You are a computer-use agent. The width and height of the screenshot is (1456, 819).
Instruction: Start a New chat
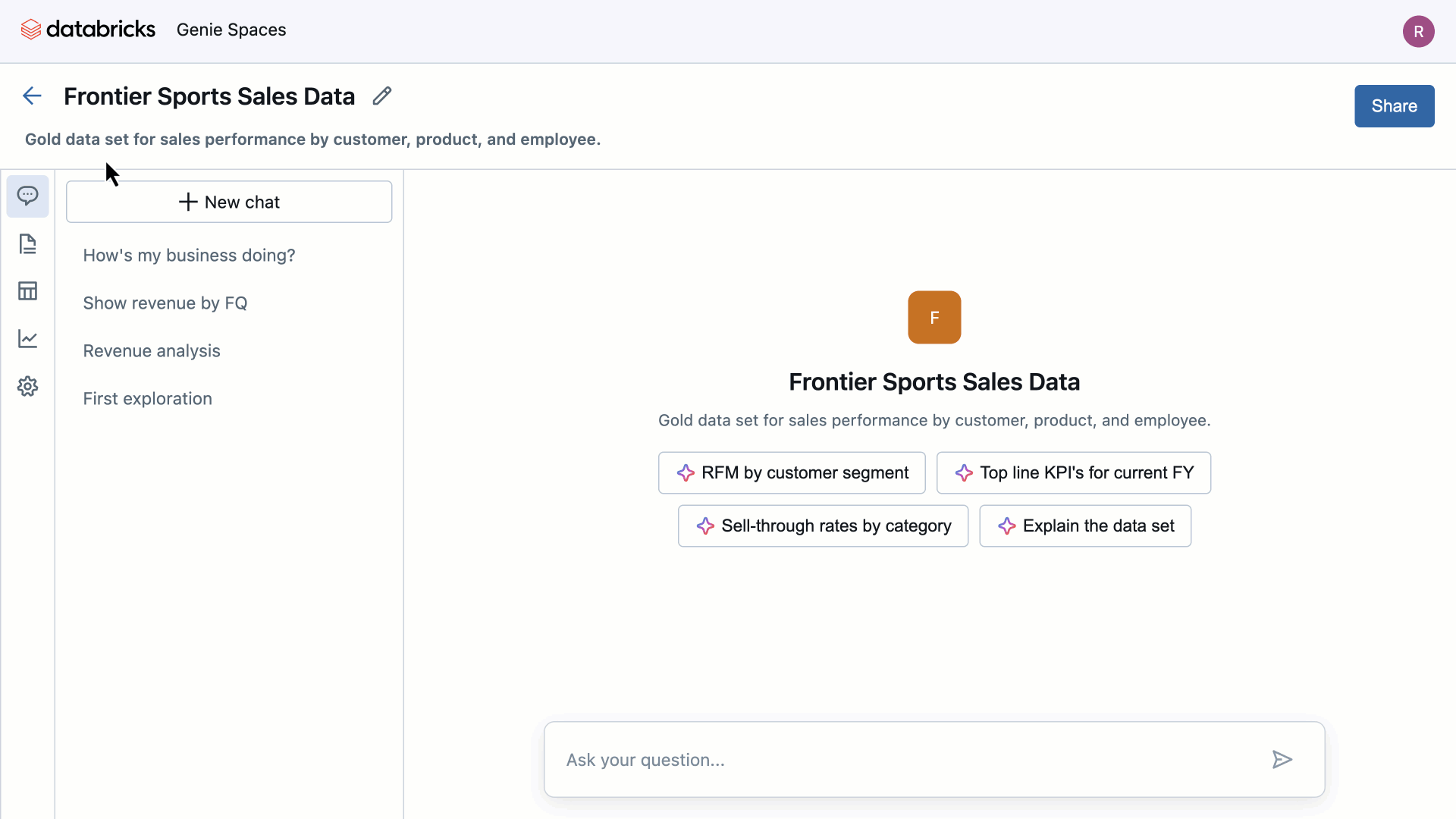228,202
